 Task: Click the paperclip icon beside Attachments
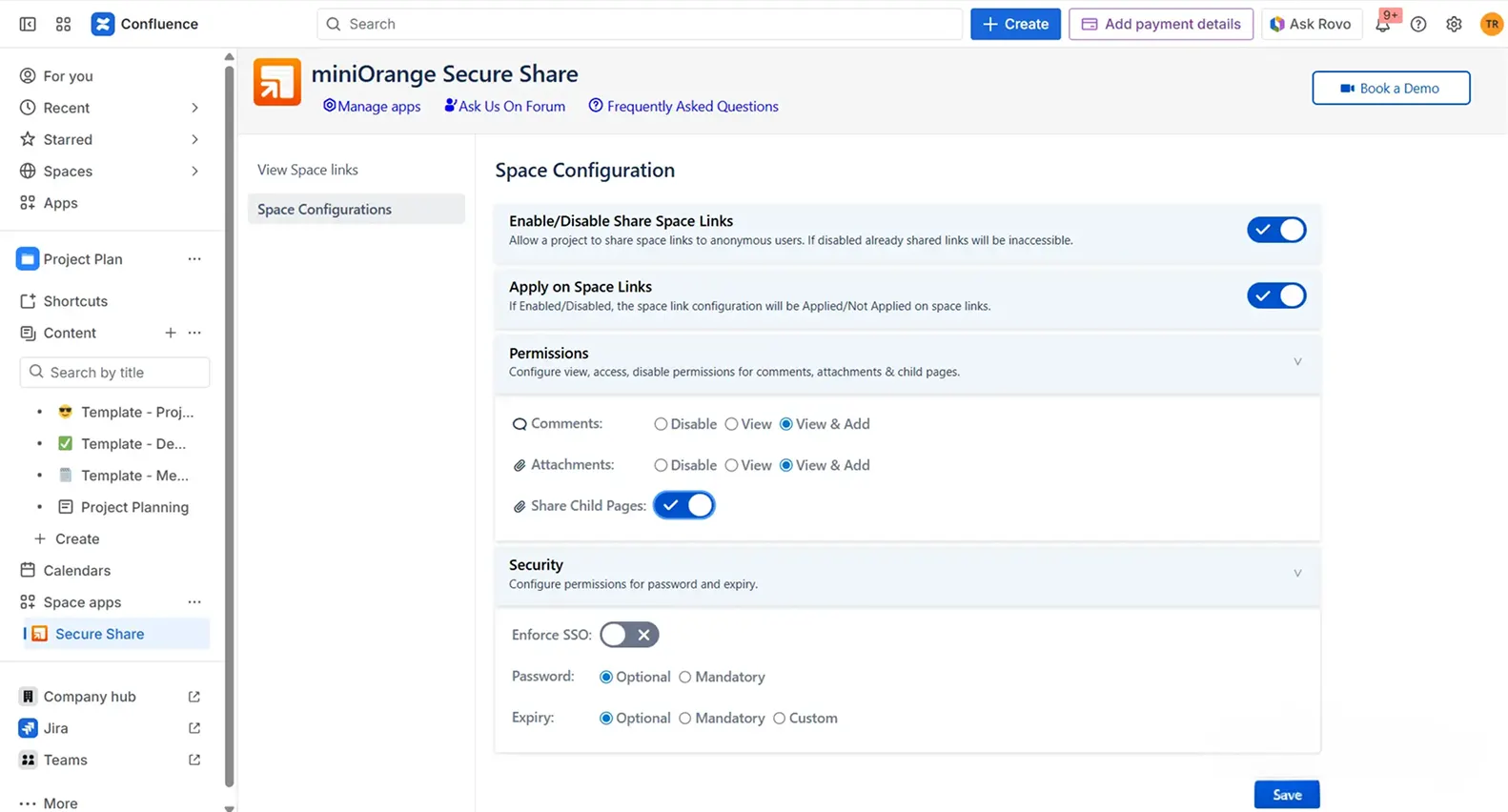click(520, 465)
